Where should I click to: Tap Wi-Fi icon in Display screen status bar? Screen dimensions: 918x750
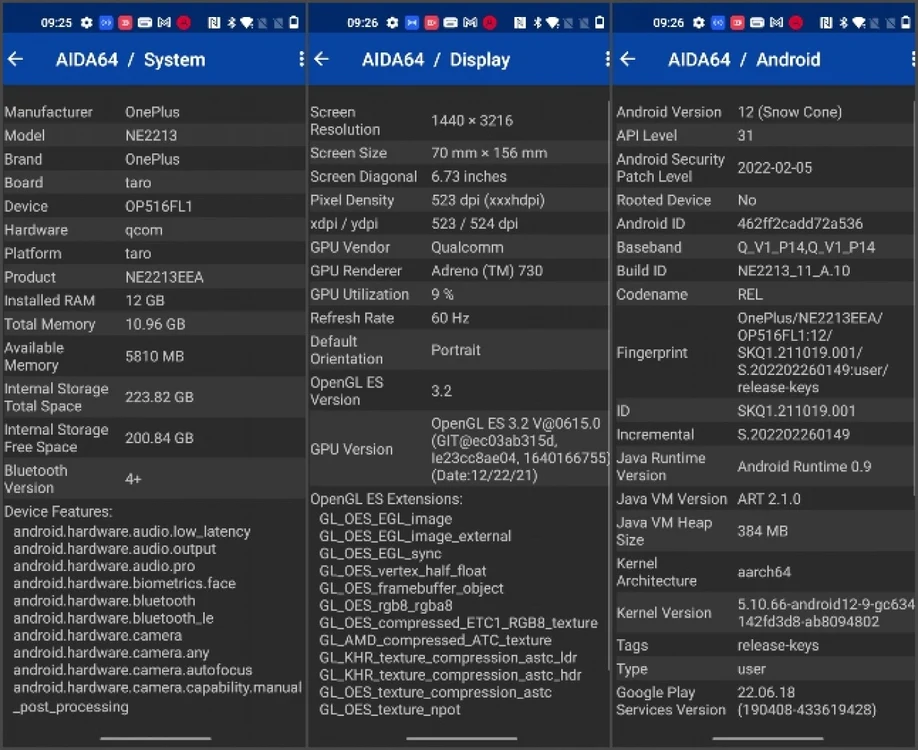tap(553, 23)
